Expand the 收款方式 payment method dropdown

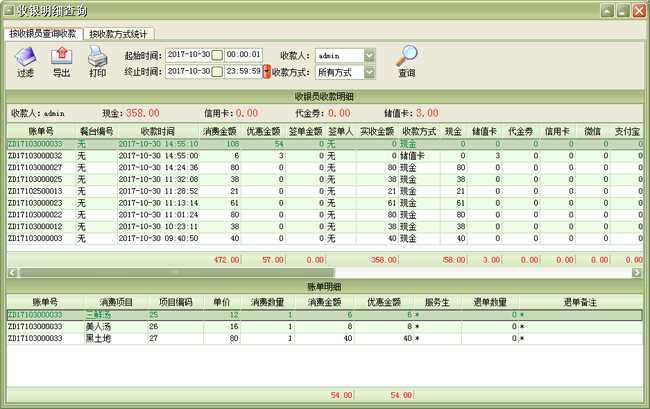(x=370, y=73)
